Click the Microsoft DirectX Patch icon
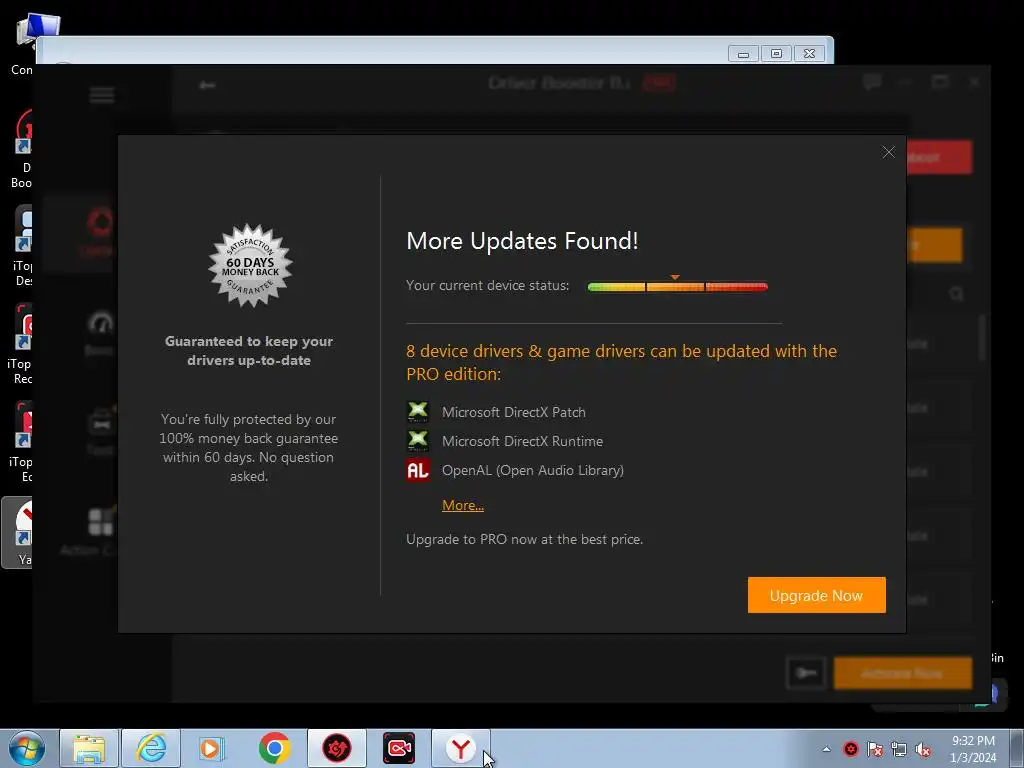 (418, 412)
